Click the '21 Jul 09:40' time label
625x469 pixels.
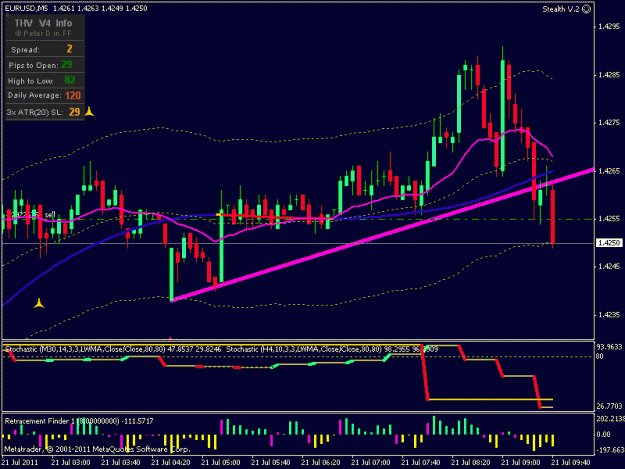tap(570, 463)
